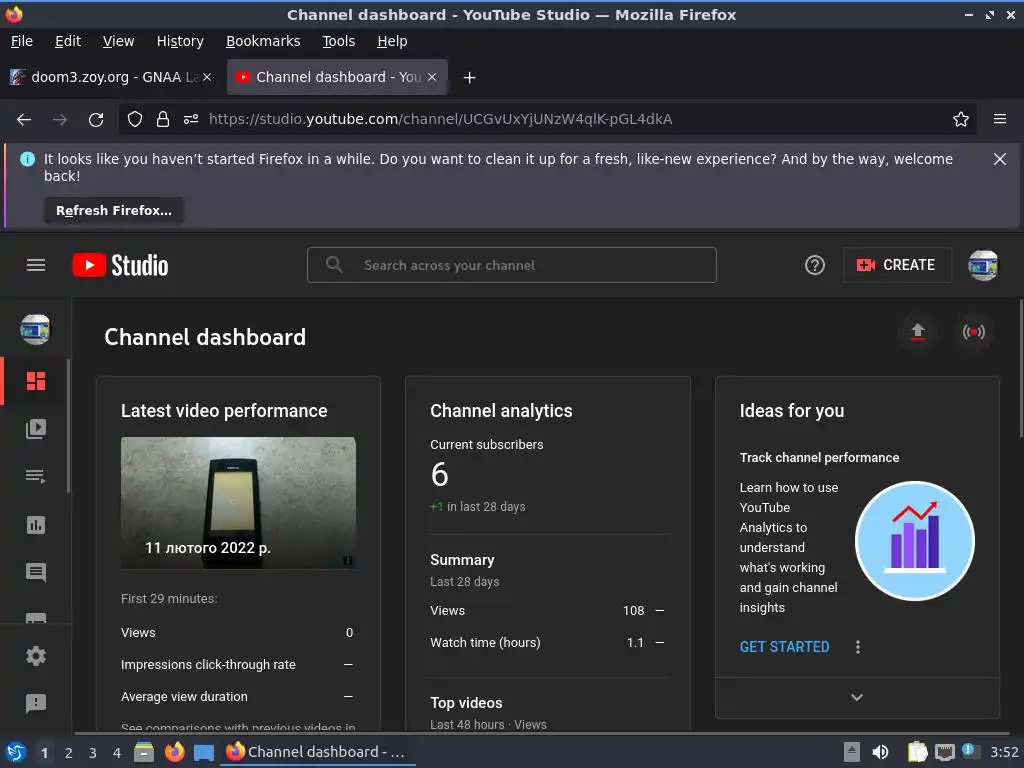Click the three-dot menu beside GET STARTED
Viewport: 1024px width, 768px height.
857,647
